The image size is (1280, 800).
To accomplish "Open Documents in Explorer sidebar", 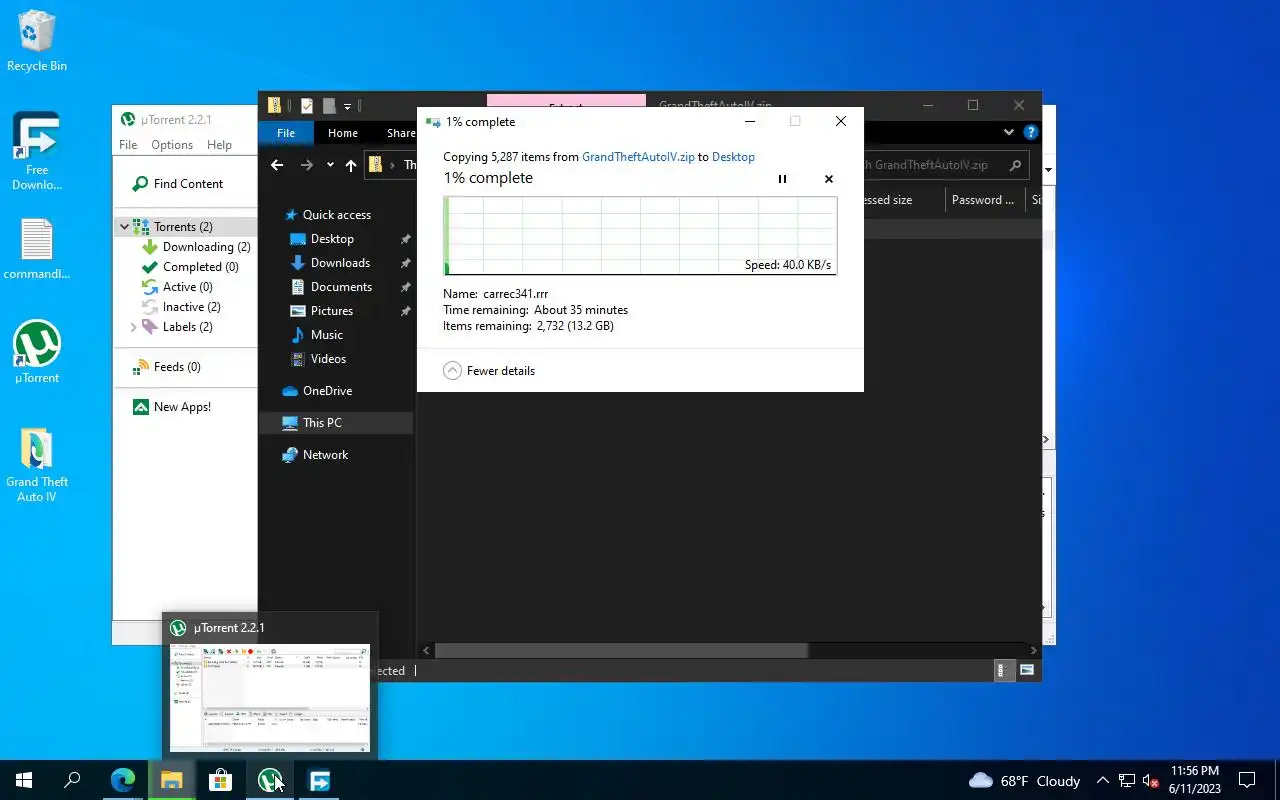I will (x=341, y=287).
